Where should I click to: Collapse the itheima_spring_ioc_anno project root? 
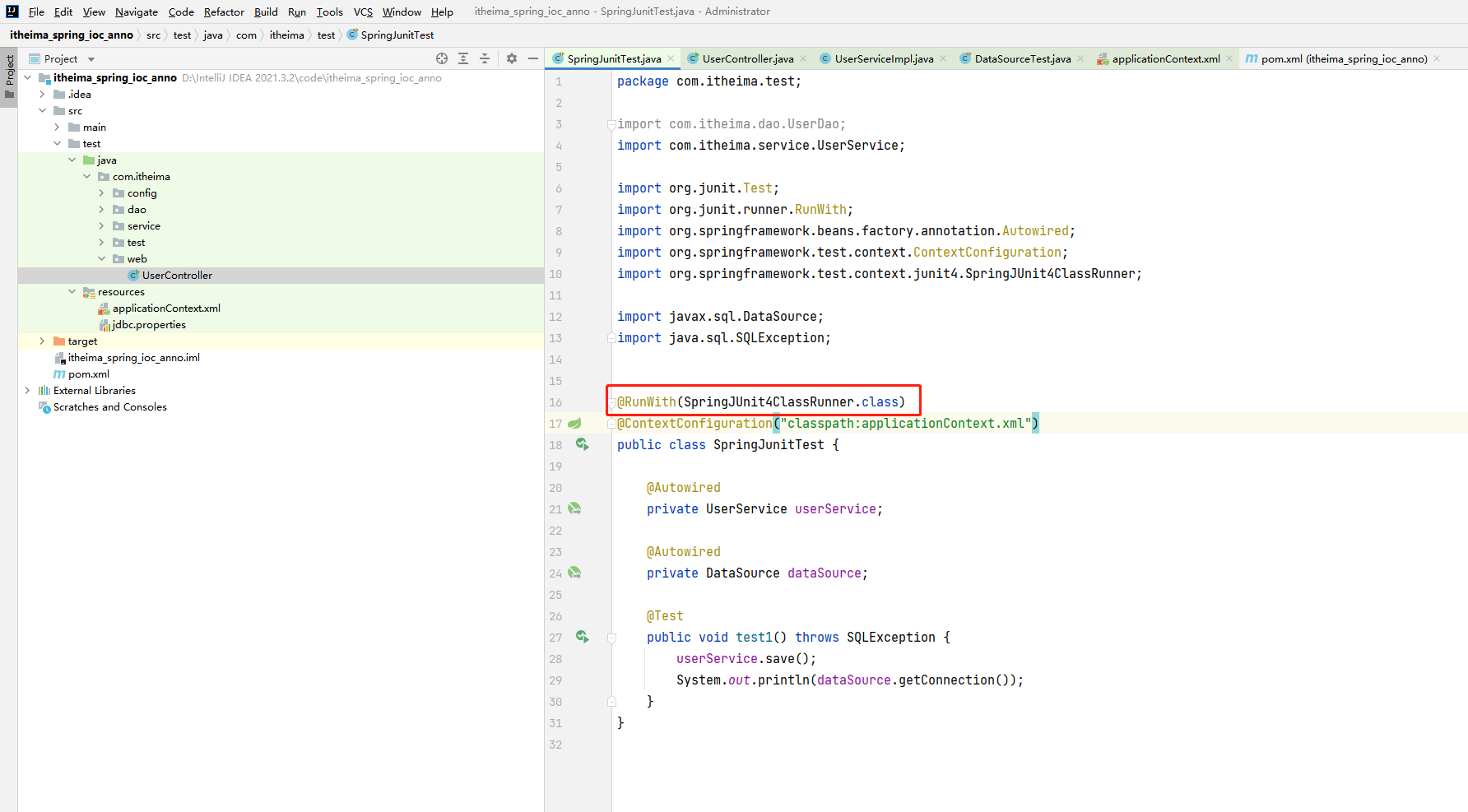(x=28, y=77)
